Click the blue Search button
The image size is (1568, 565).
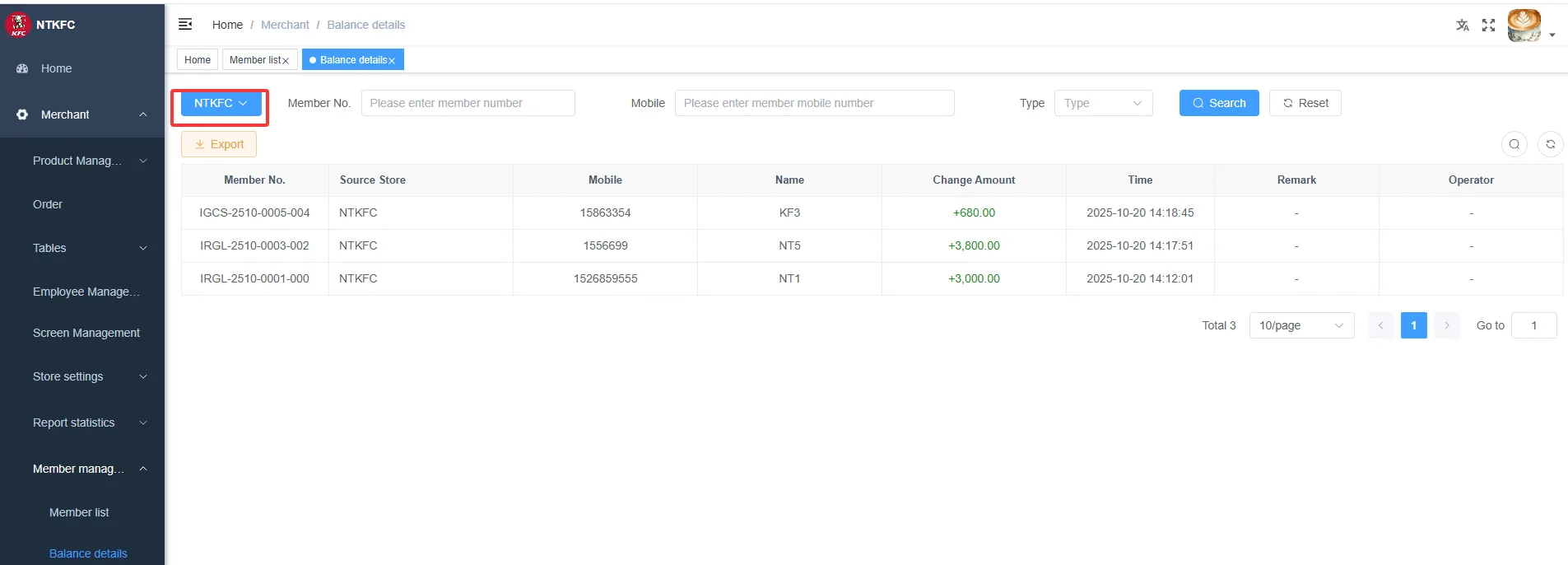tap(1219, 103)
